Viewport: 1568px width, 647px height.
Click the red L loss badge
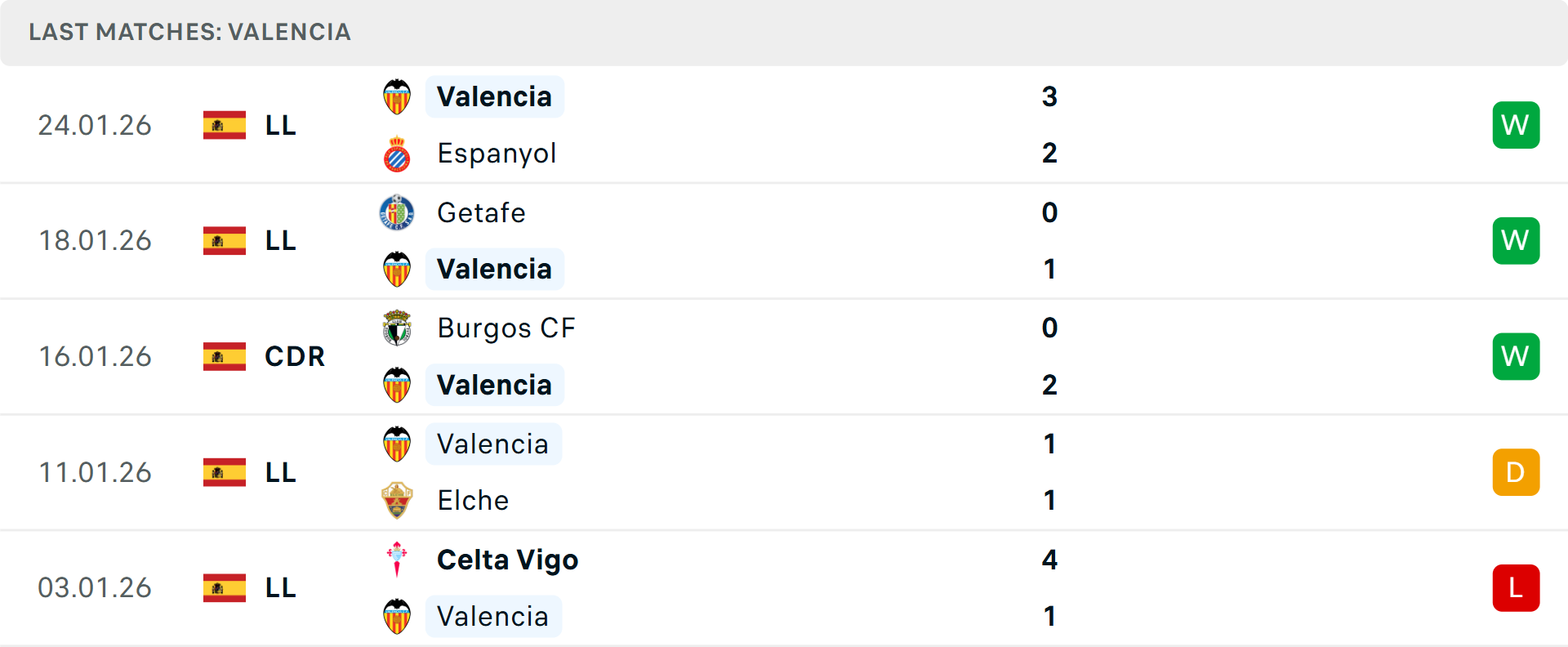coord(1516,587)
